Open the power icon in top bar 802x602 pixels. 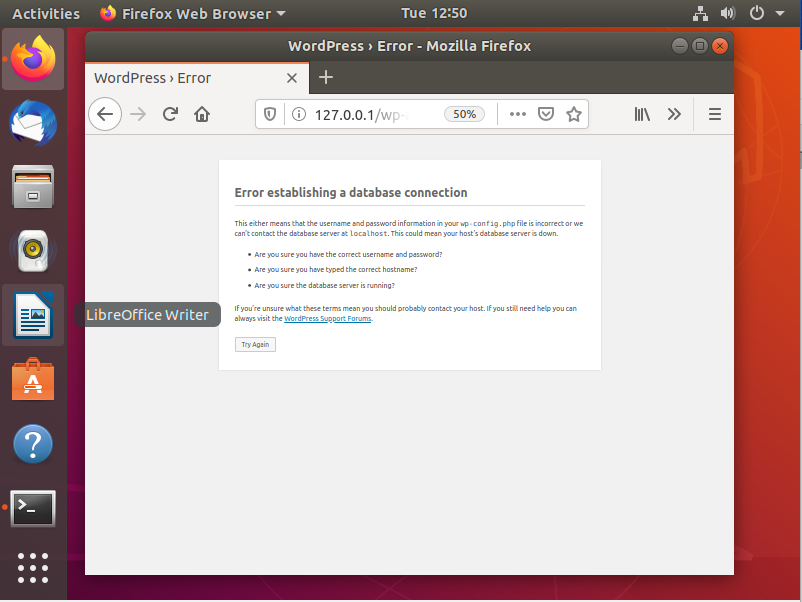(756, 13)
